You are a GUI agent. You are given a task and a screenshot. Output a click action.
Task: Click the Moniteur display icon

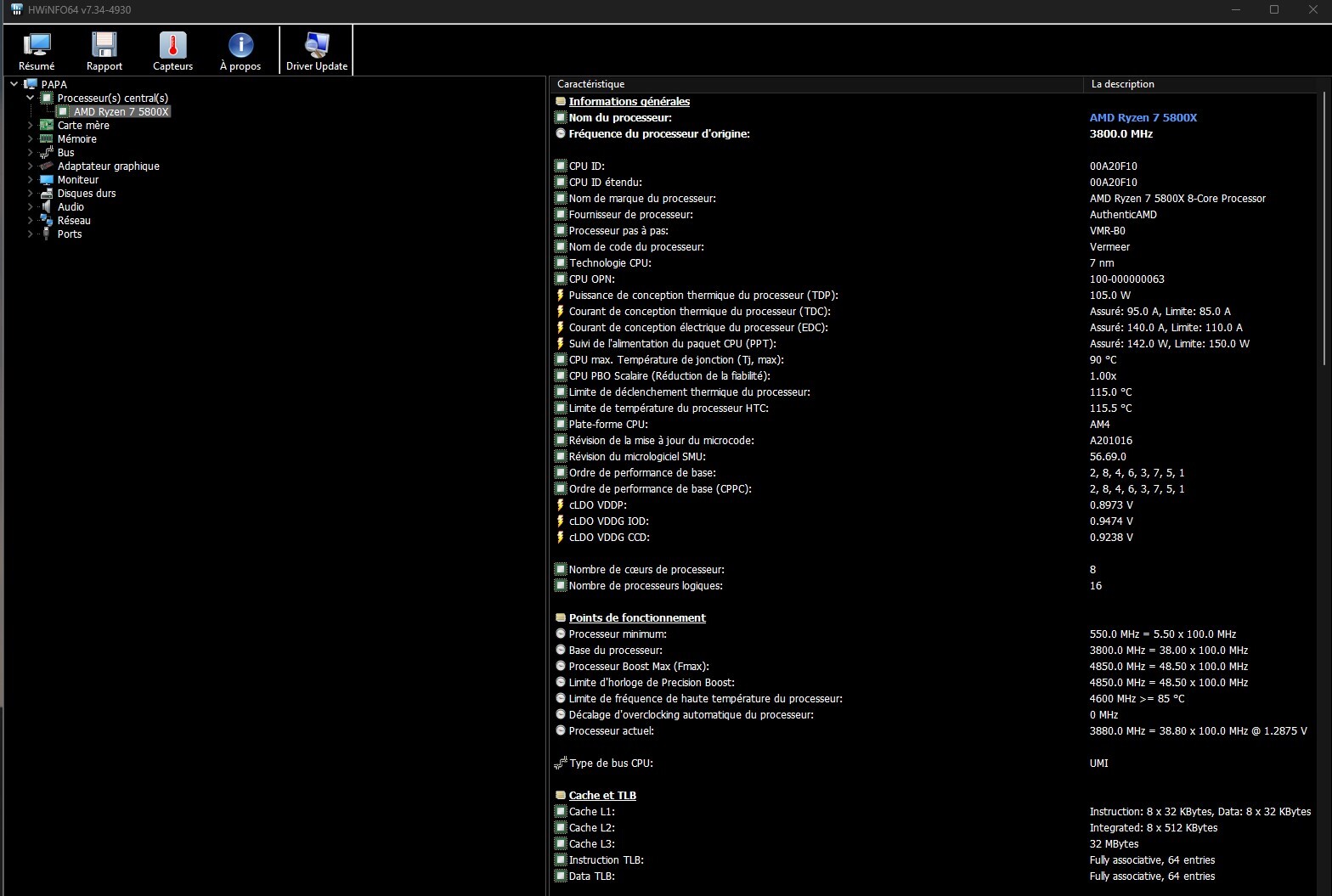(x=47, y=179)
